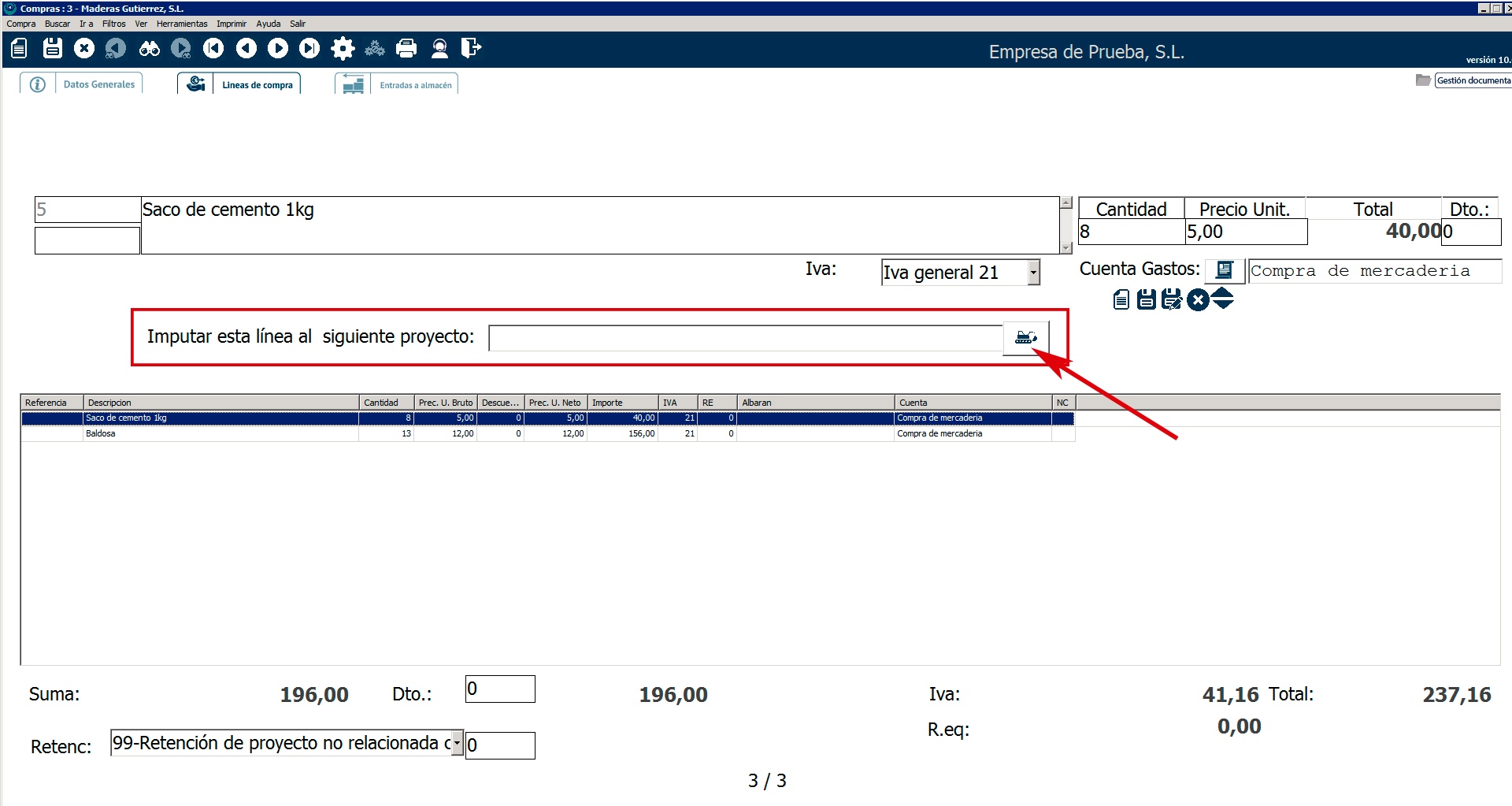Open the Entradas a almacén tab
This screenshot has height=806, width=1512.
pos(415,85)
